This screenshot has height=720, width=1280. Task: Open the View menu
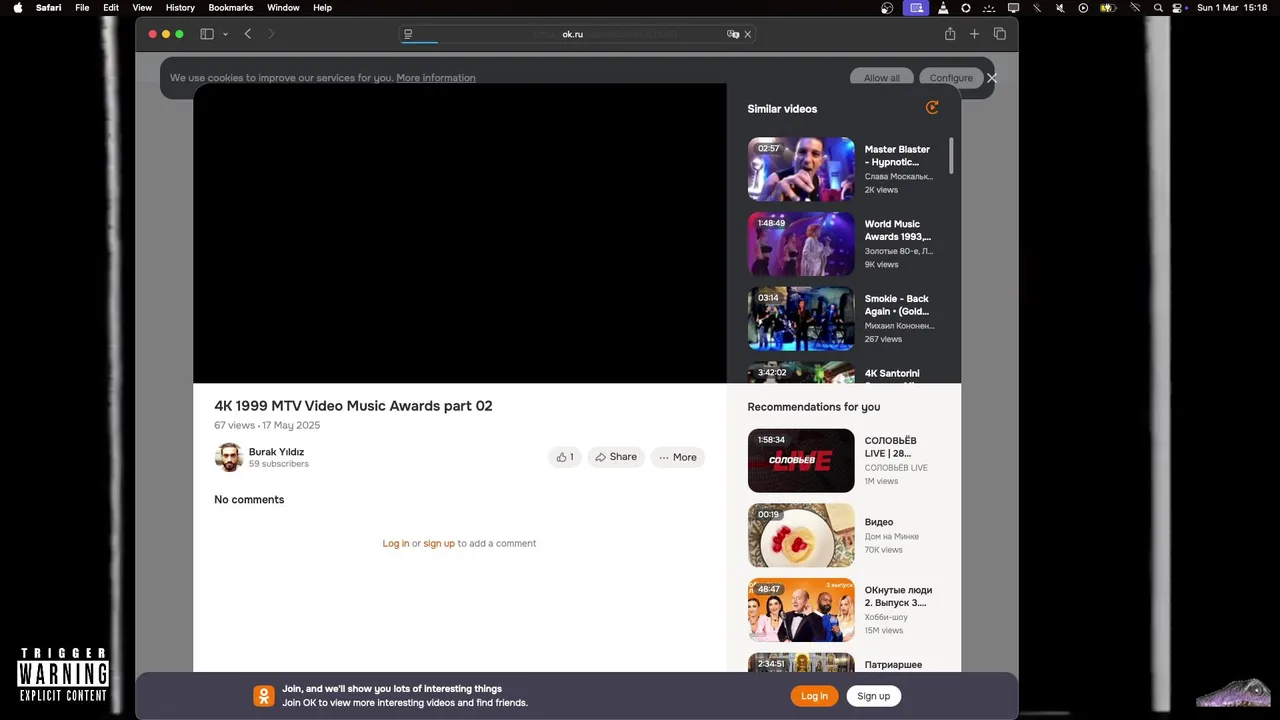(x=142, y=7)
